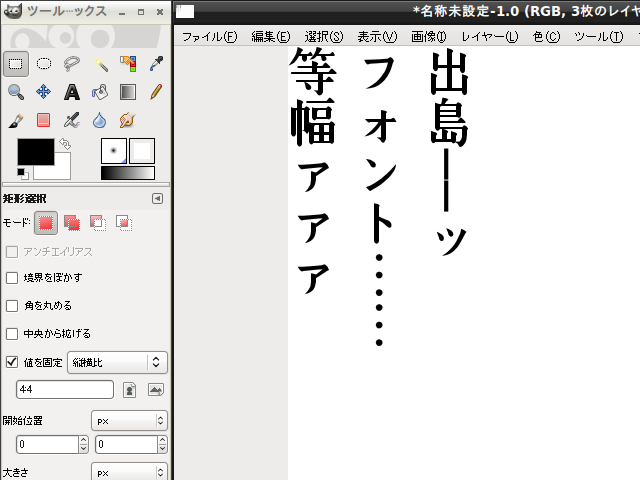
Task: Uncheck the 値を固定 checkbox
Action: tap(12, 362)
